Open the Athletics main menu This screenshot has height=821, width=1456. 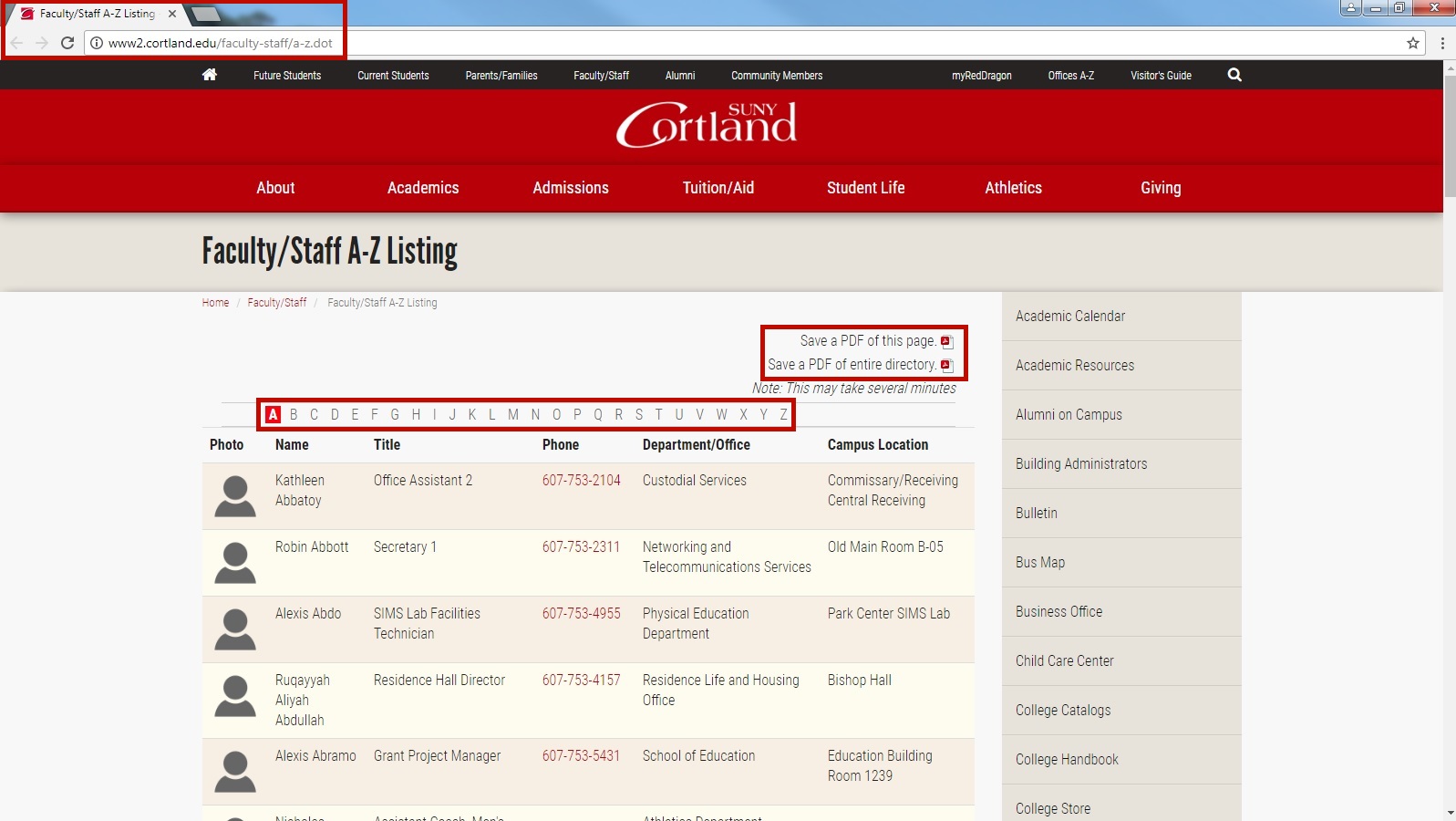[x=1013, y=188]
